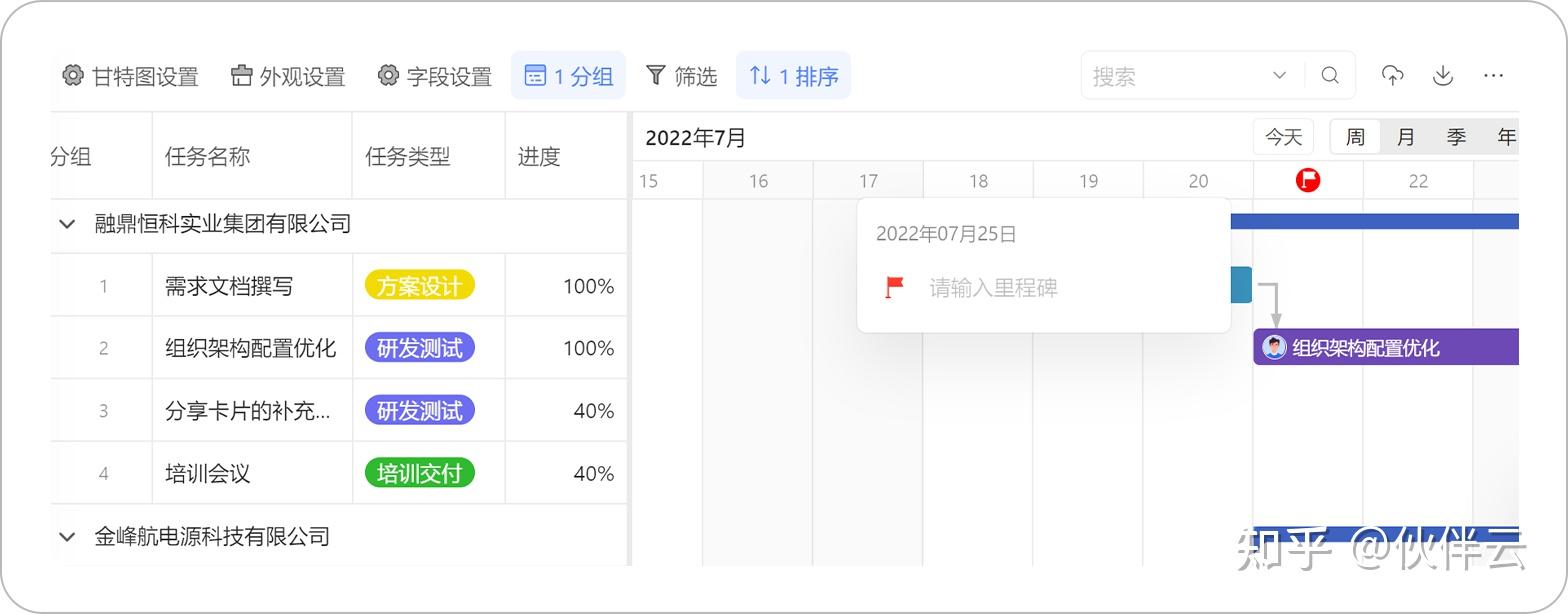Image resolution: width=1568 pixels, height=614 pixels.
Task: Click the 今天 (today) button
Action: [1283, 137]
